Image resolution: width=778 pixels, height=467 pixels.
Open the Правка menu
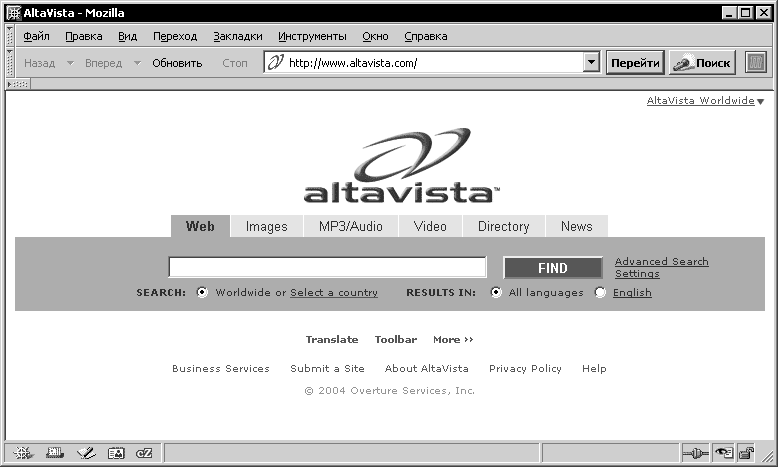click(x=84, y=36)
